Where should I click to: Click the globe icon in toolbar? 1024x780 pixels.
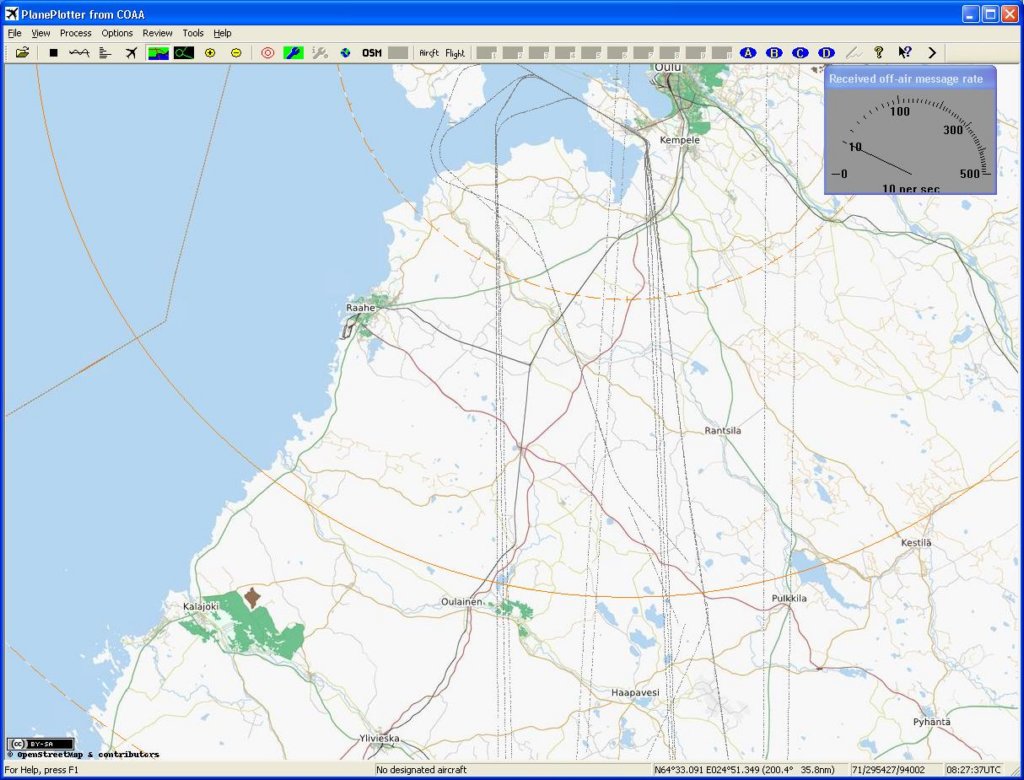pyautogui.click(x=345, y=53)
